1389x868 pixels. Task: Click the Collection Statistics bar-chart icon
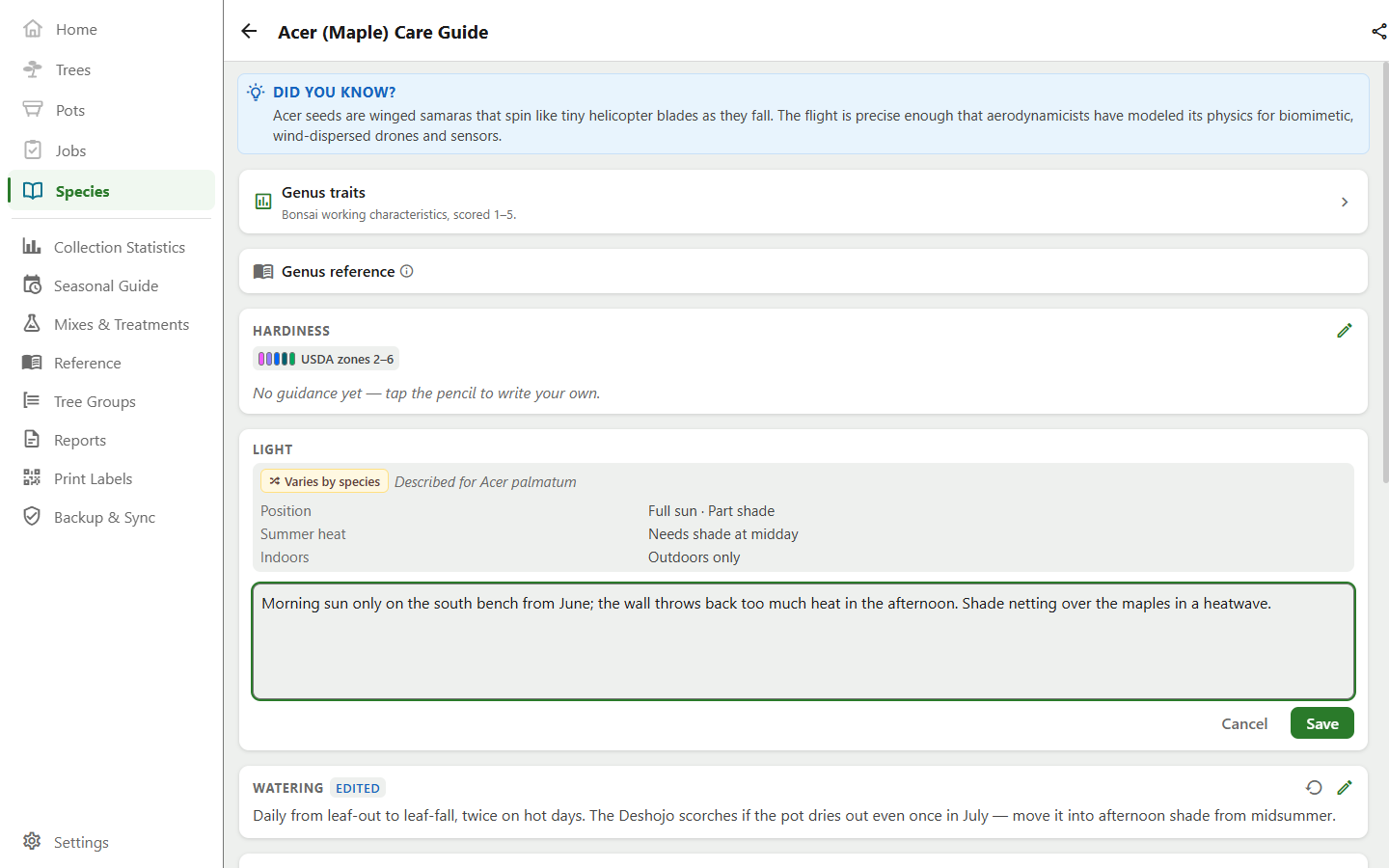pos(32,247)
